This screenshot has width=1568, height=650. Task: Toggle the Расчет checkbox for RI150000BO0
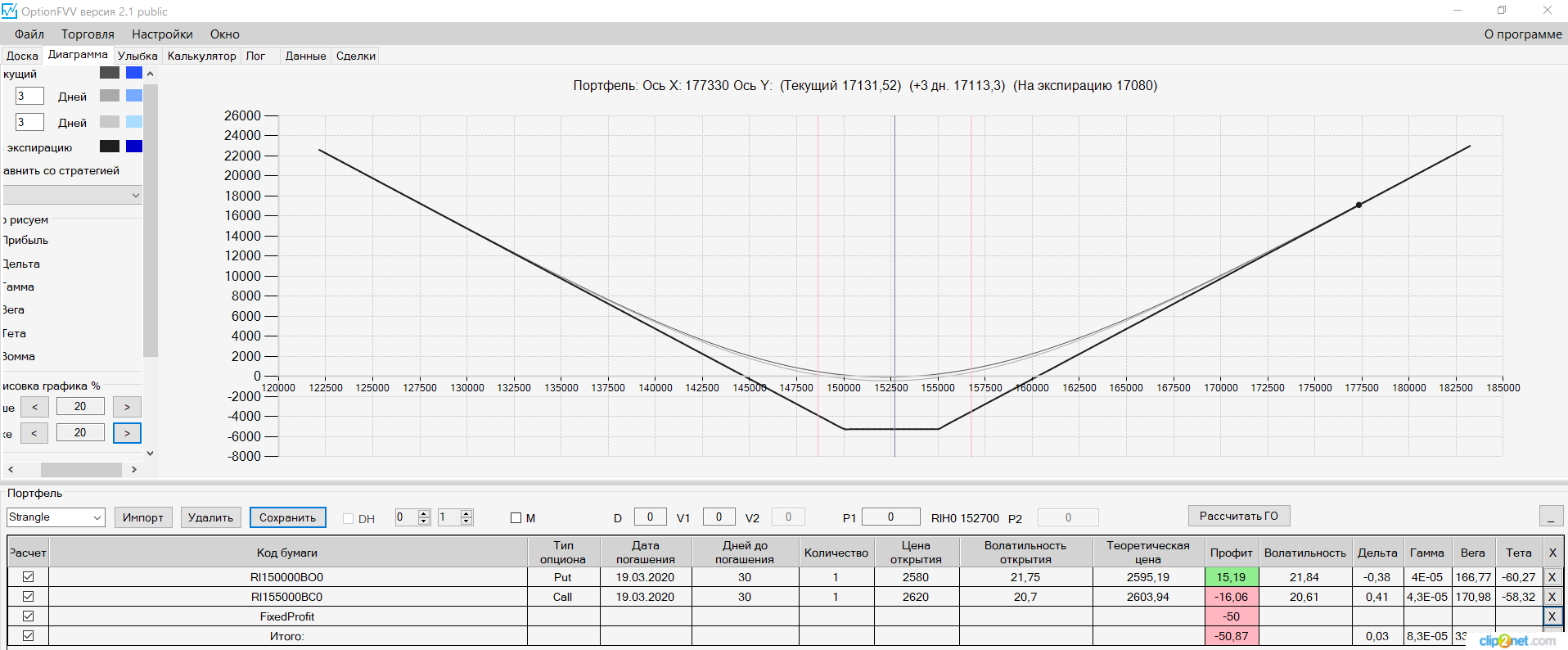[x=28, y=577]
